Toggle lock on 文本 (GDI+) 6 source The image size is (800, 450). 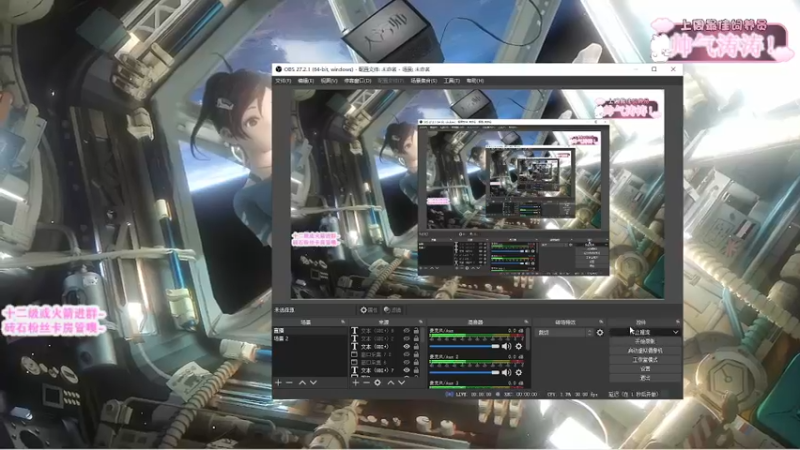pos(416,331)
